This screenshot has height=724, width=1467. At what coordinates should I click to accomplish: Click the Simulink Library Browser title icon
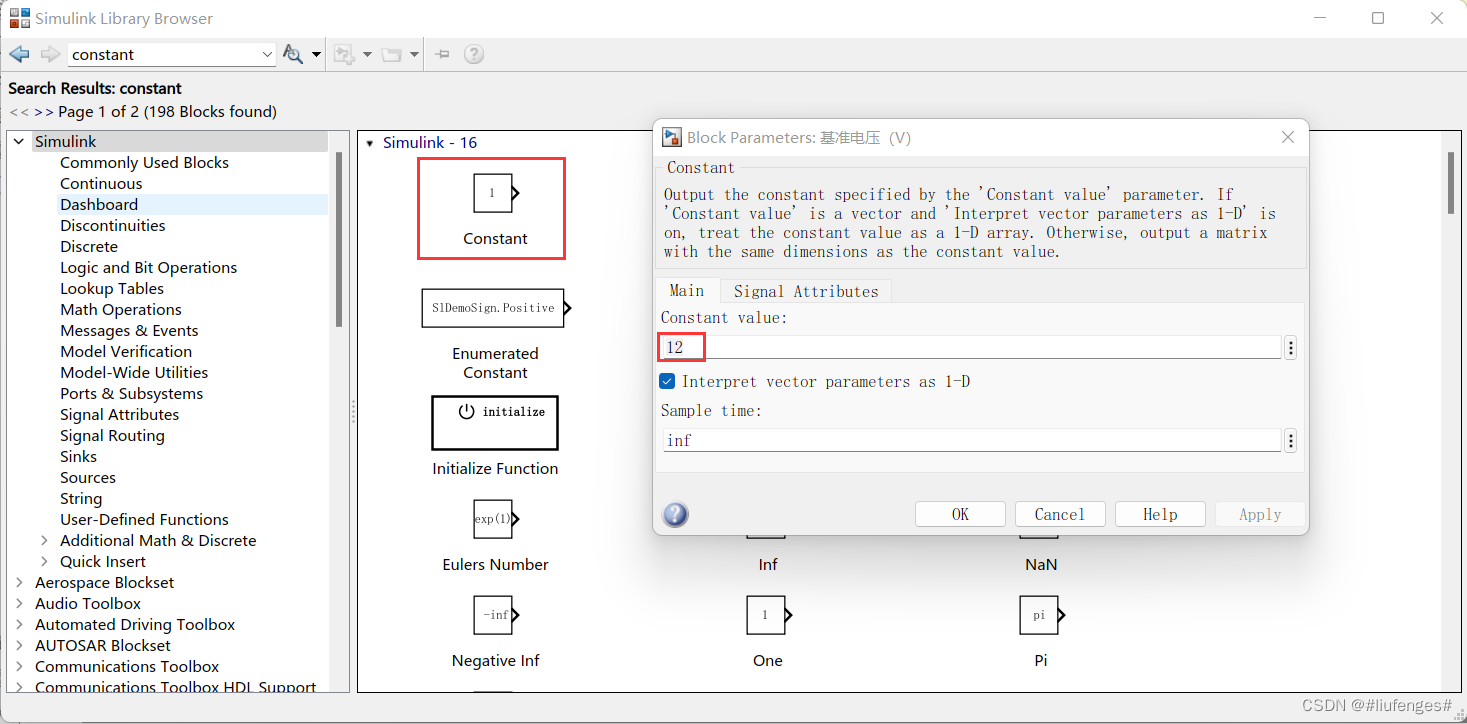coord(19,18)
